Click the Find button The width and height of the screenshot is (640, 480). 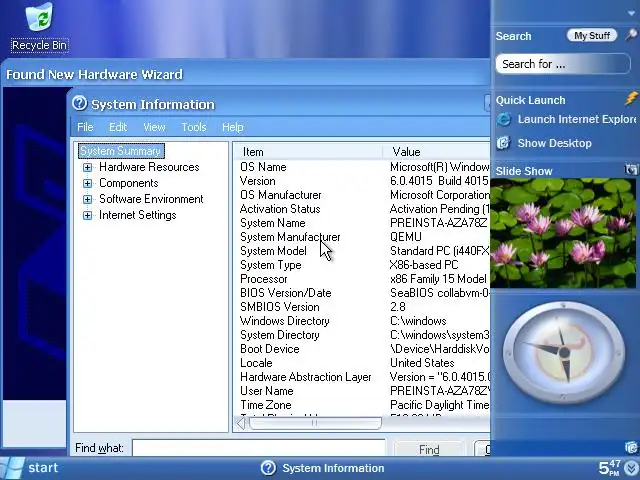coord(429,449)
